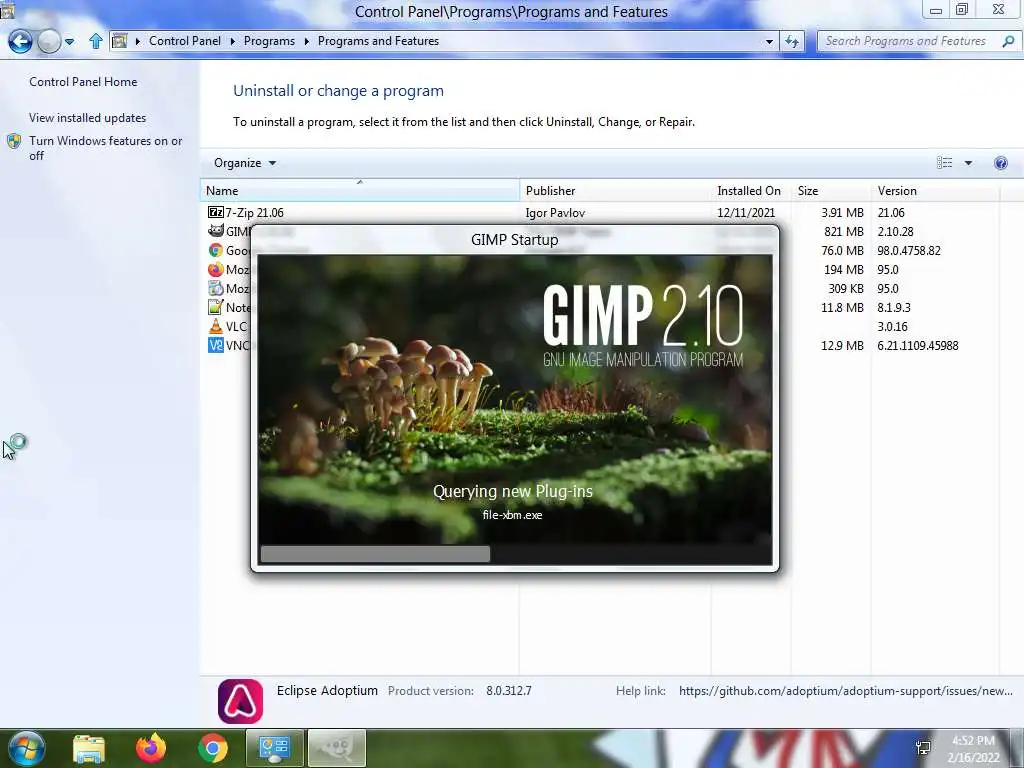Open View installed updates
The width and height of the screenshot is (1024, 768).
pos(88,118)
